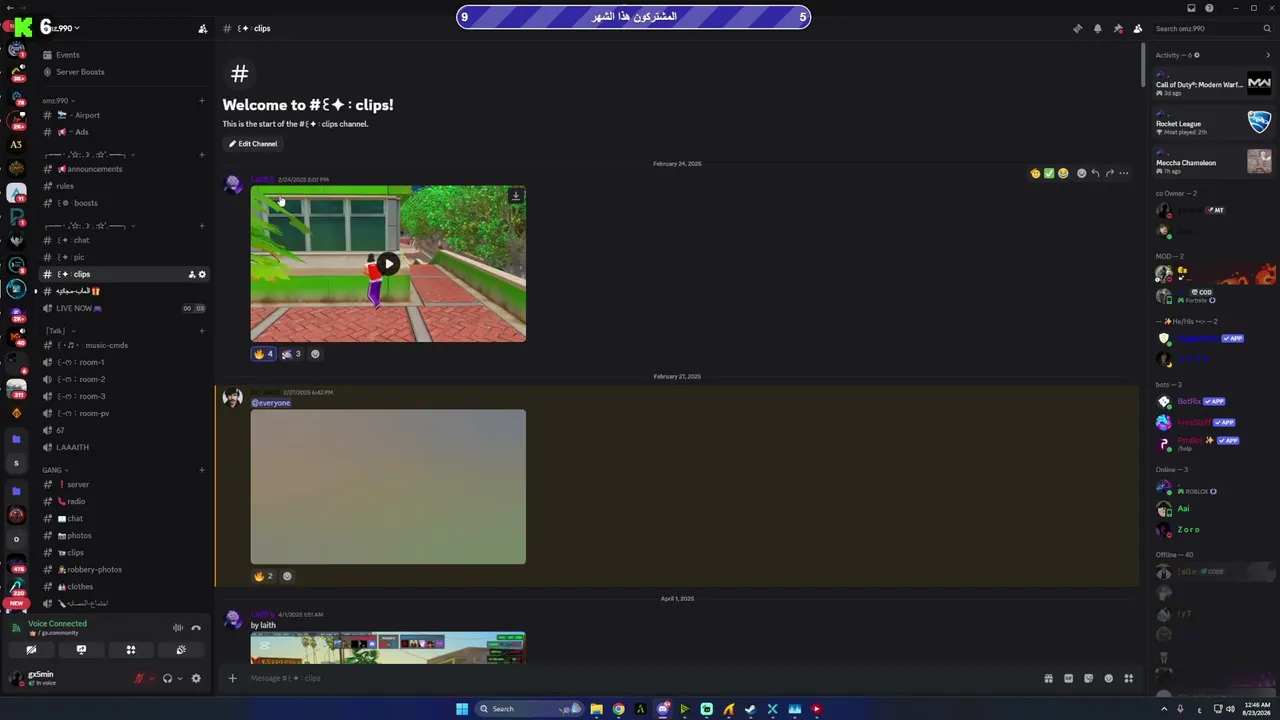Join the LIVE NOW voice channel
This screenshot has height=720, width=1280.
(x=124, y=308)
